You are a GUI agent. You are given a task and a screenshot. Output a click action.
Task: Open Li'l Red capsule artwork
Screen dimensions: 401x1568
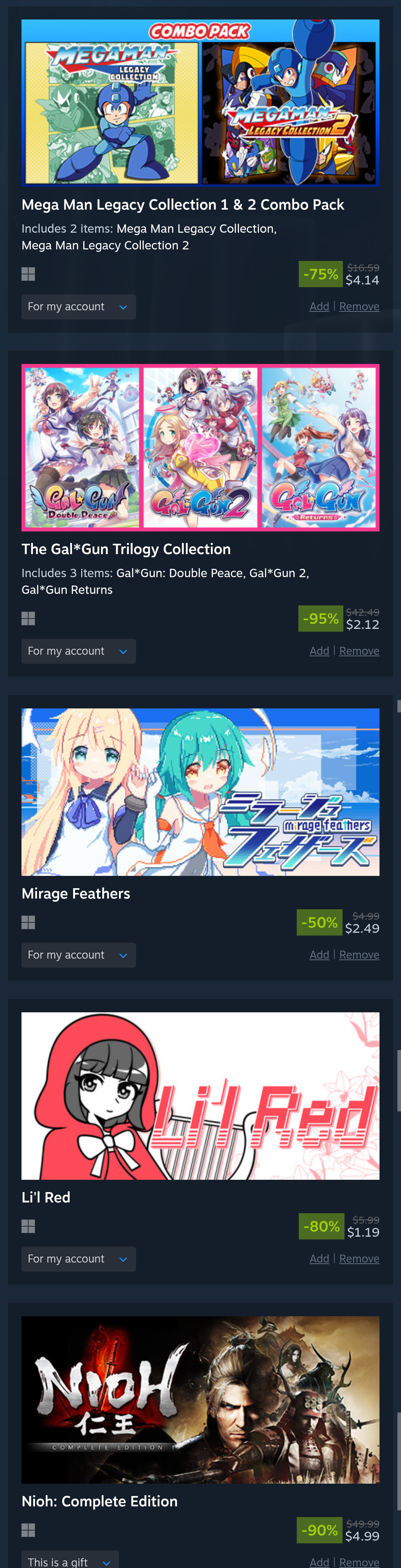pos(200,1096)
